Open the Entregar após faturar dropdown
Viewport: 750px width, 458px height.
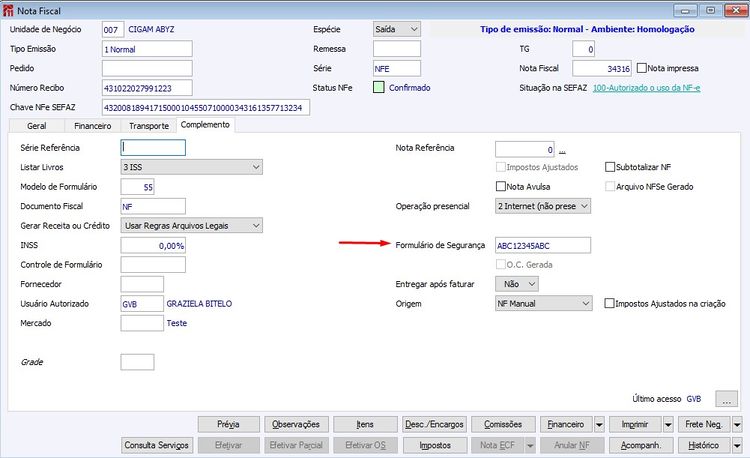click(x=517, y=284)
